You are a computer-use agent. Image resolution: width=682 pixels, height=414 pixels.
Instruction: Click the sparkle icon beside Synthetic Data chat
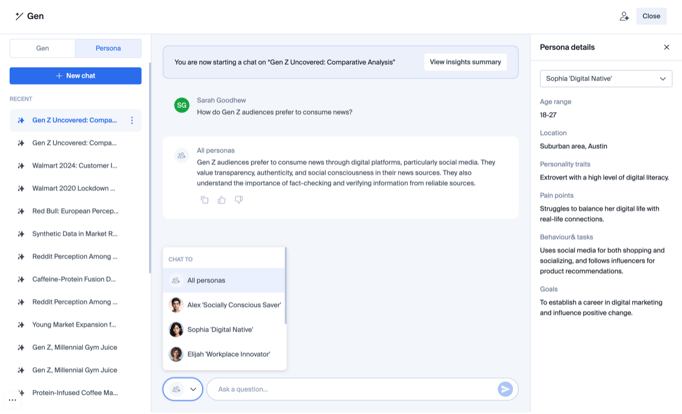coord(20,234)
